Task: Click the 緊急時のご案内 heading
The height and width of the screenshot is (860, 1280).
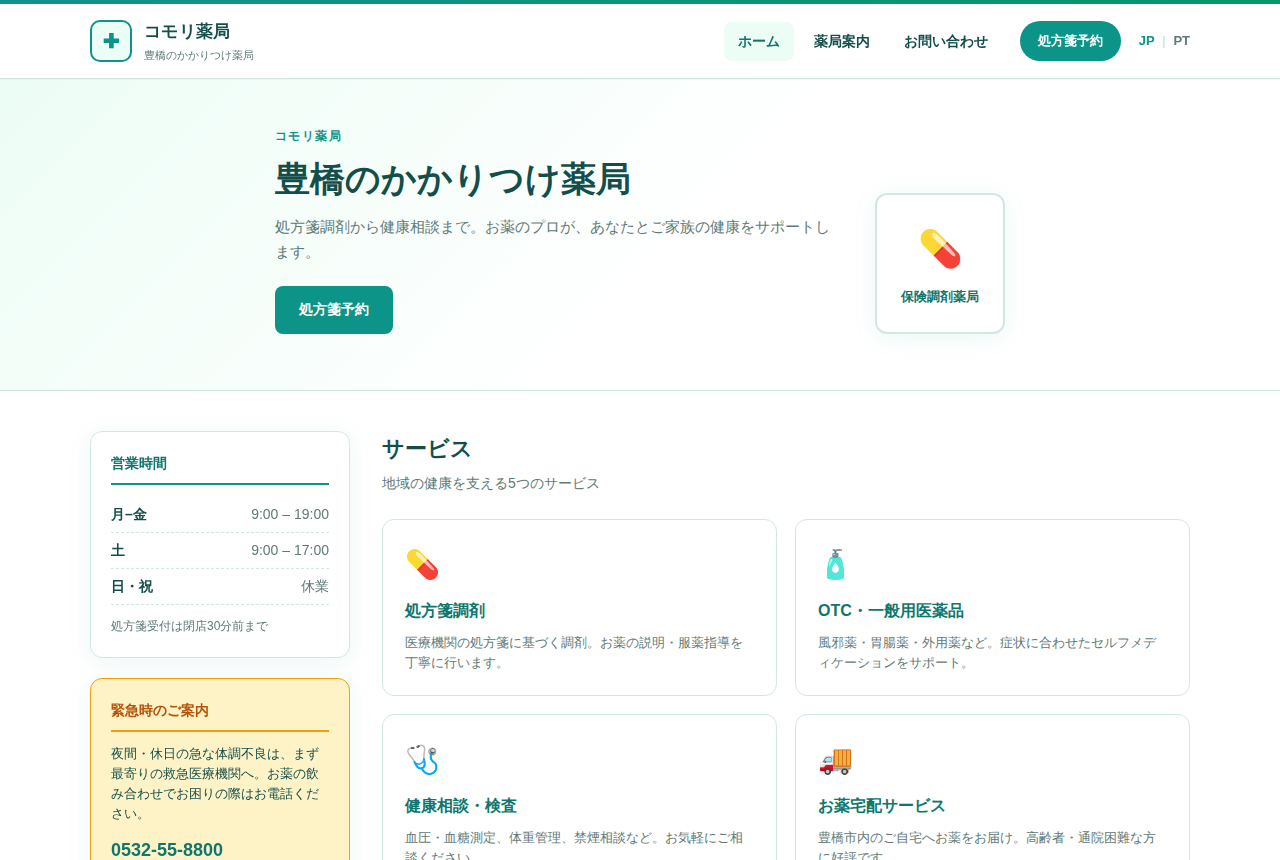Action: pyautogui.click(x=160, y=711)
